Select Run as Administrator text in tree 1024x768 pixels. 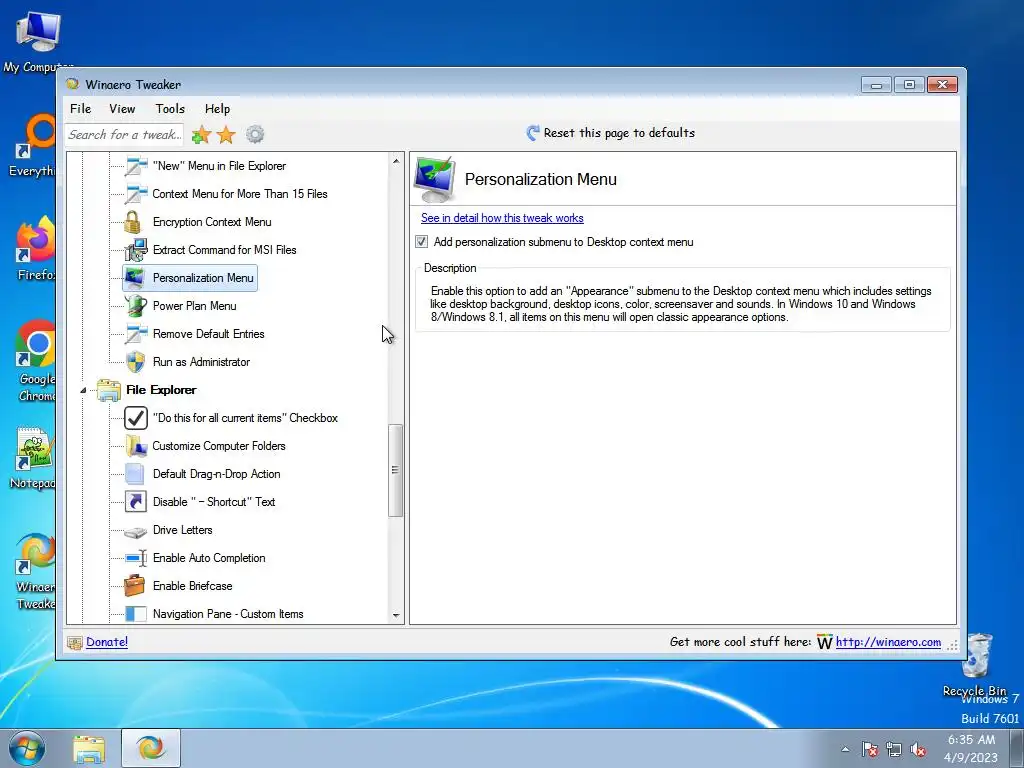[x=201, y=362]
